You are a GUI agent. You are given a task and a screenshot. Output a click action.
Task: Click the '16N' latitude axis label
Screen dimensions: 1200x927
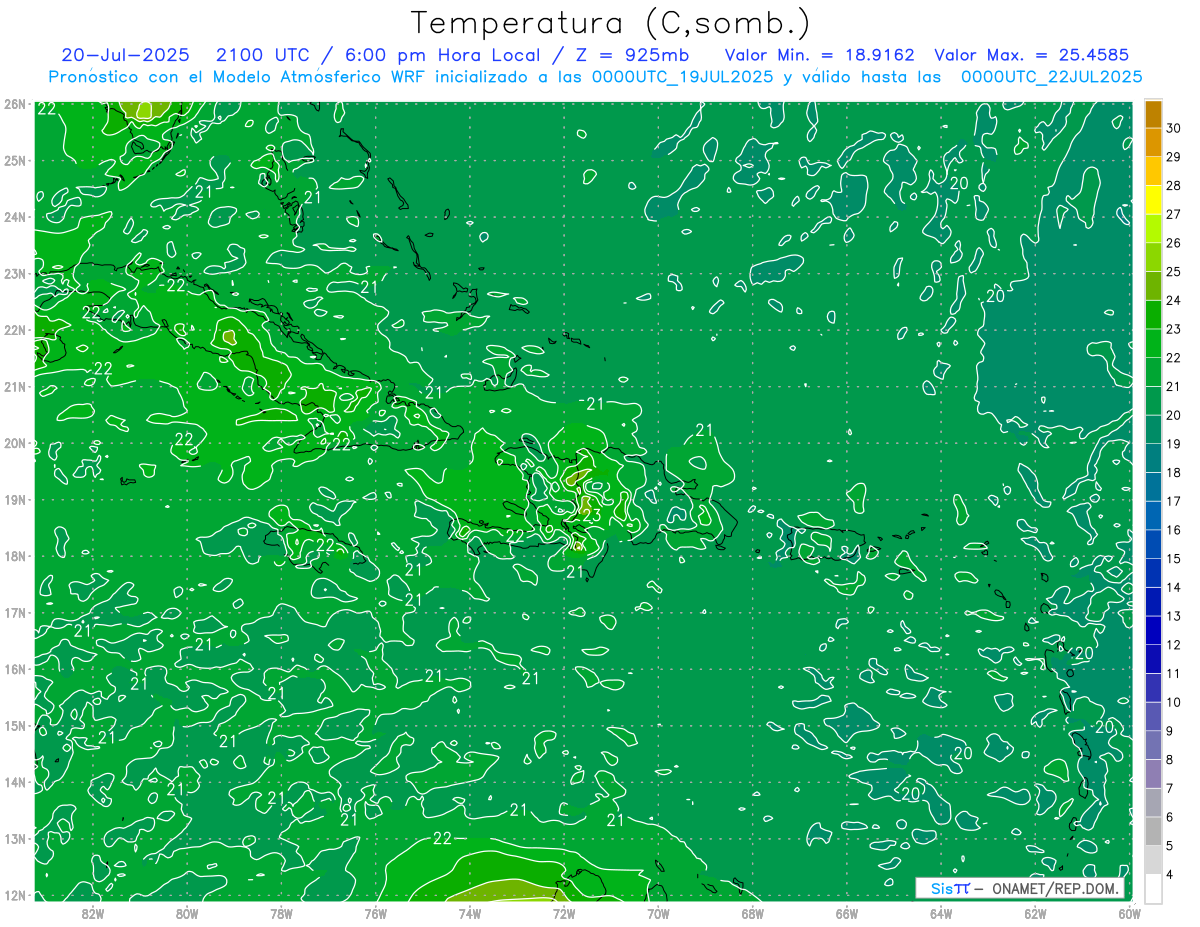[15, 669]
